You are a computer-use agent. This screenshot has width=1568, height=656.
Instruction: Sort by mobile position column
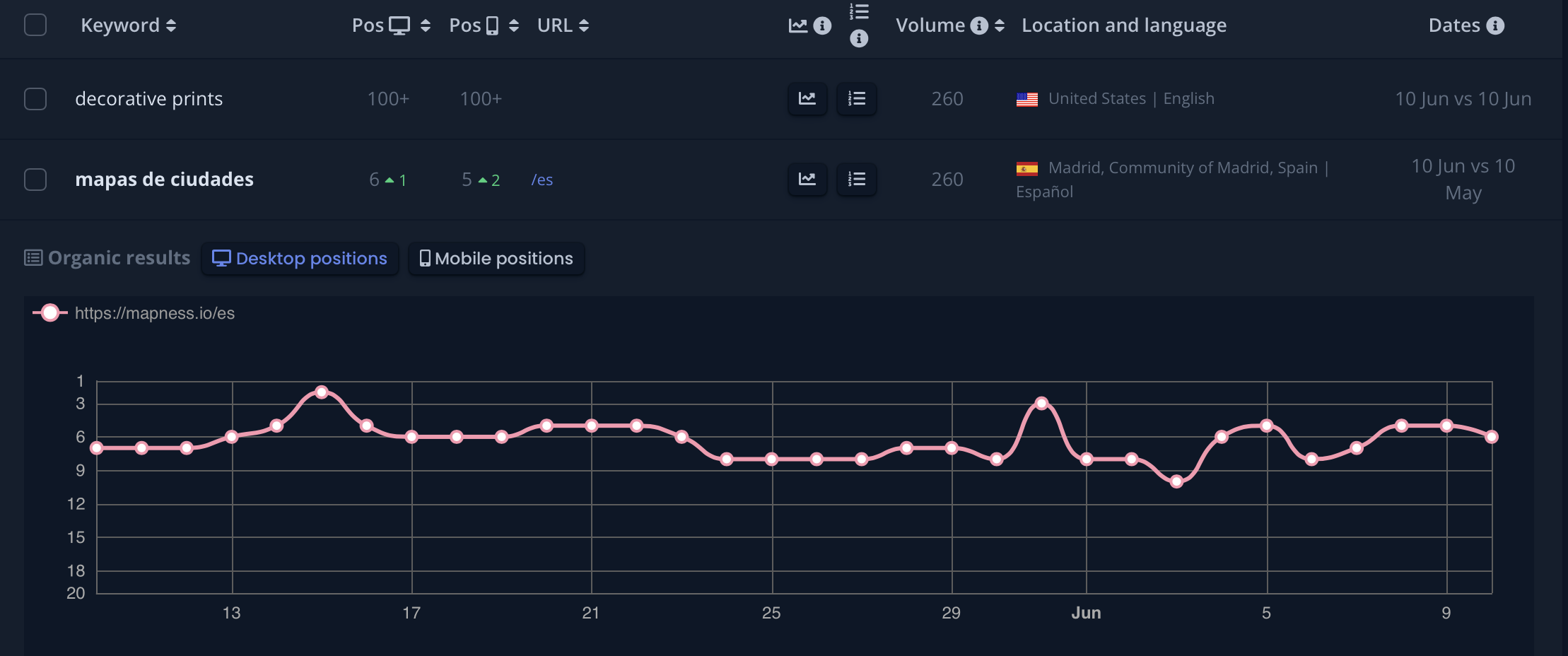coord(514,25)
